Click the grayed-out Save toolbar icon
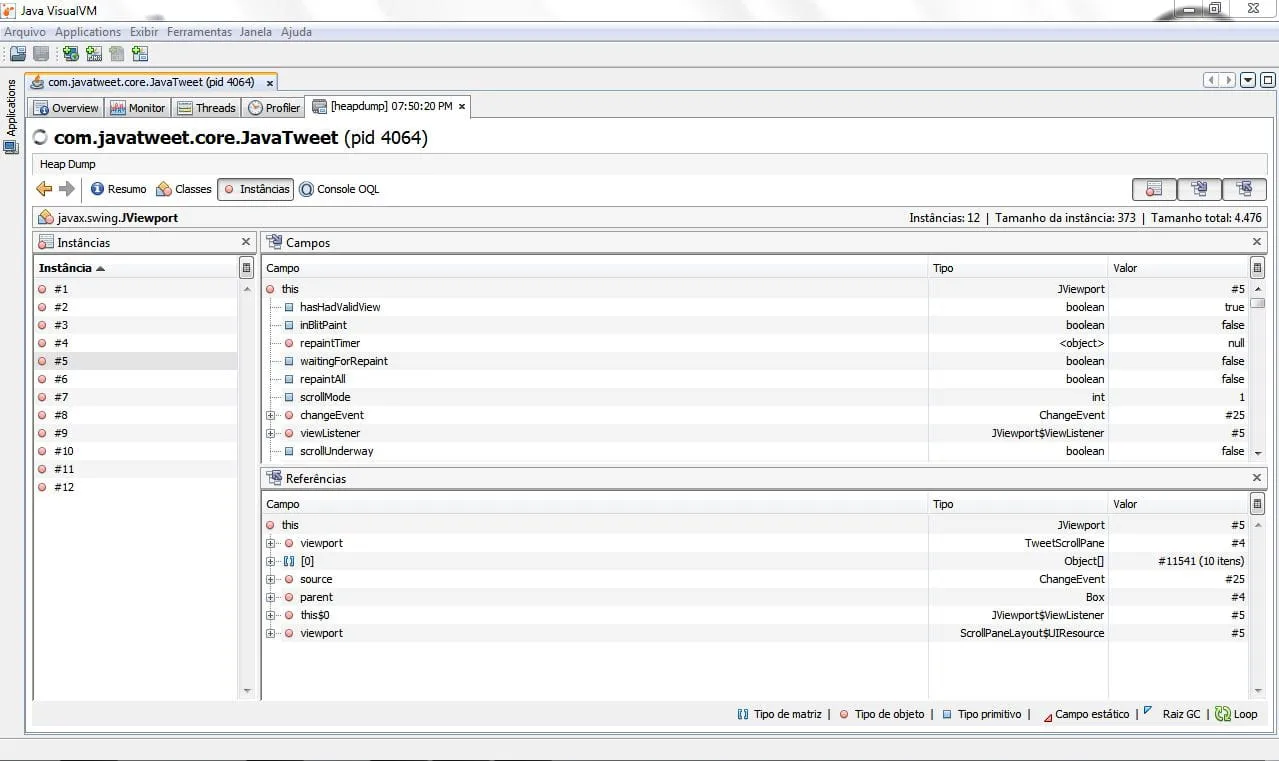 (x=41, y=54)
